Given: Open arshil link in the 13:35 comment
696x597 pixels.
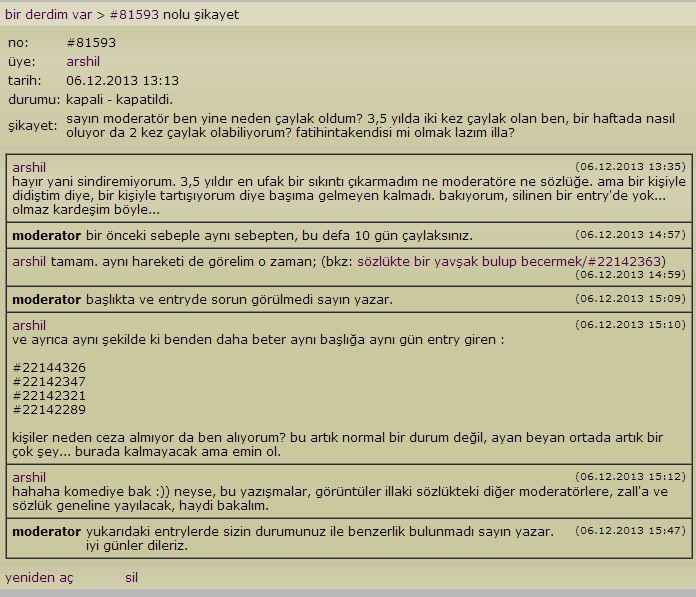Looking at the screenshot, I should [x=29, y=167].
